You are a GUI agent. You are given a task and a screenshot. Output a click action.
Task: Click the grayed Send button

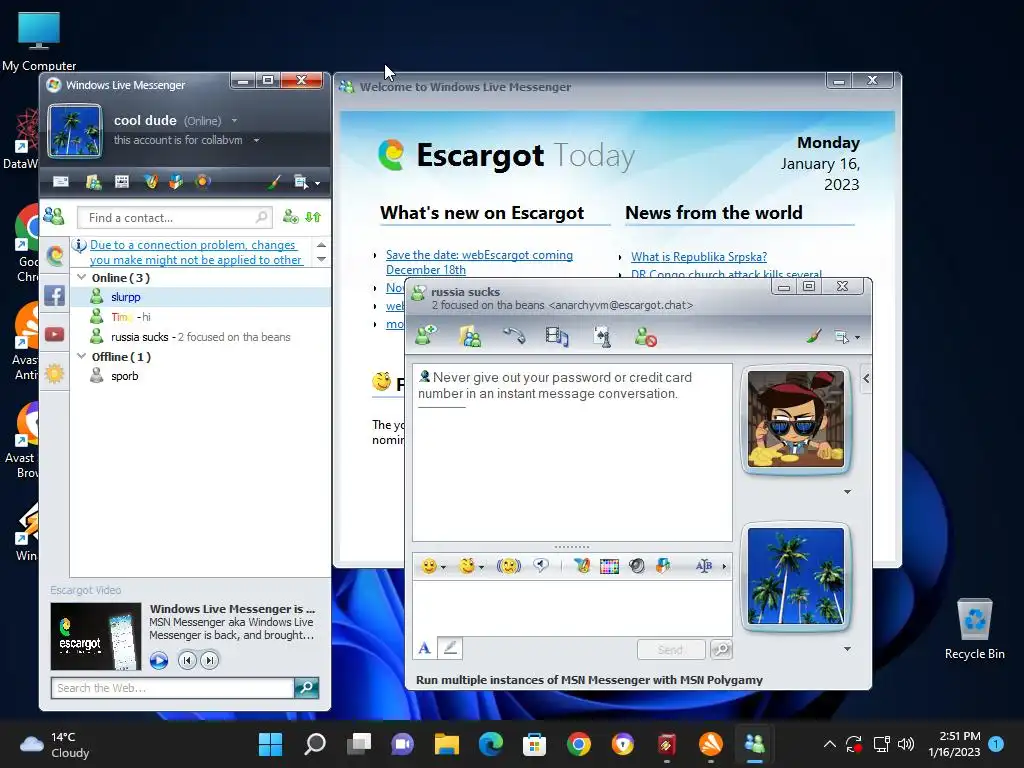click(671, 650)
